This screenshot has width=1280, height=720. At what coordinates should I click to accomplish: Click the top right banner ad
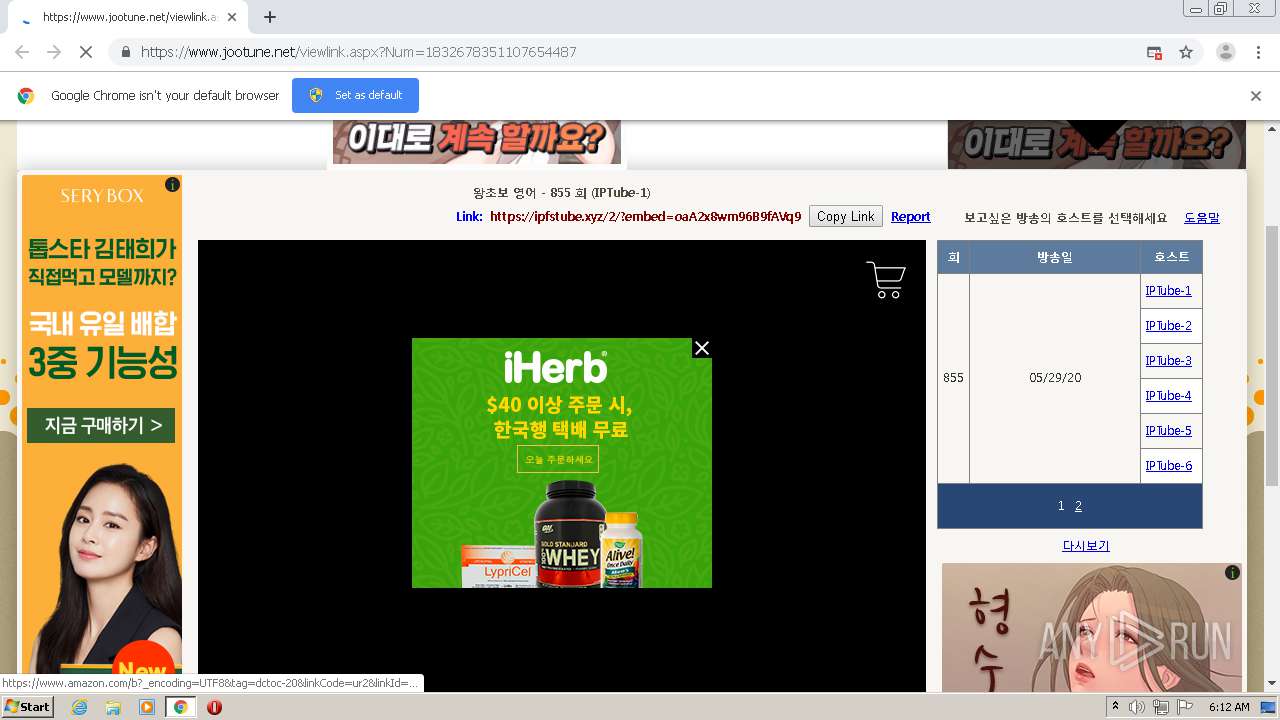tap(1097, 145)
